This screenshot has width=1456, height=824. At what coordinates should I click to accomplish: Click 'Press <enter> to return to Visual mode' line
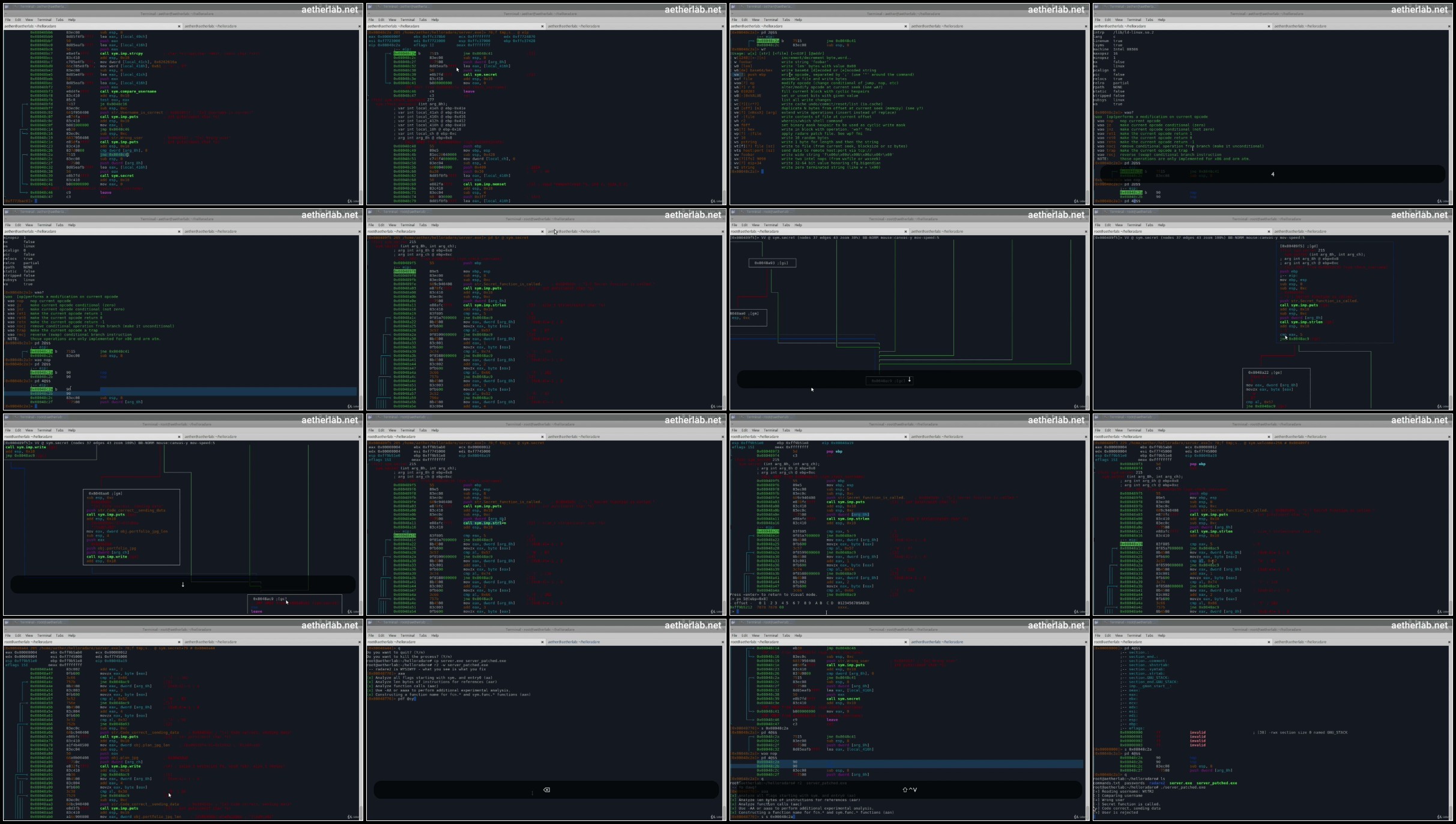[773, 595]
